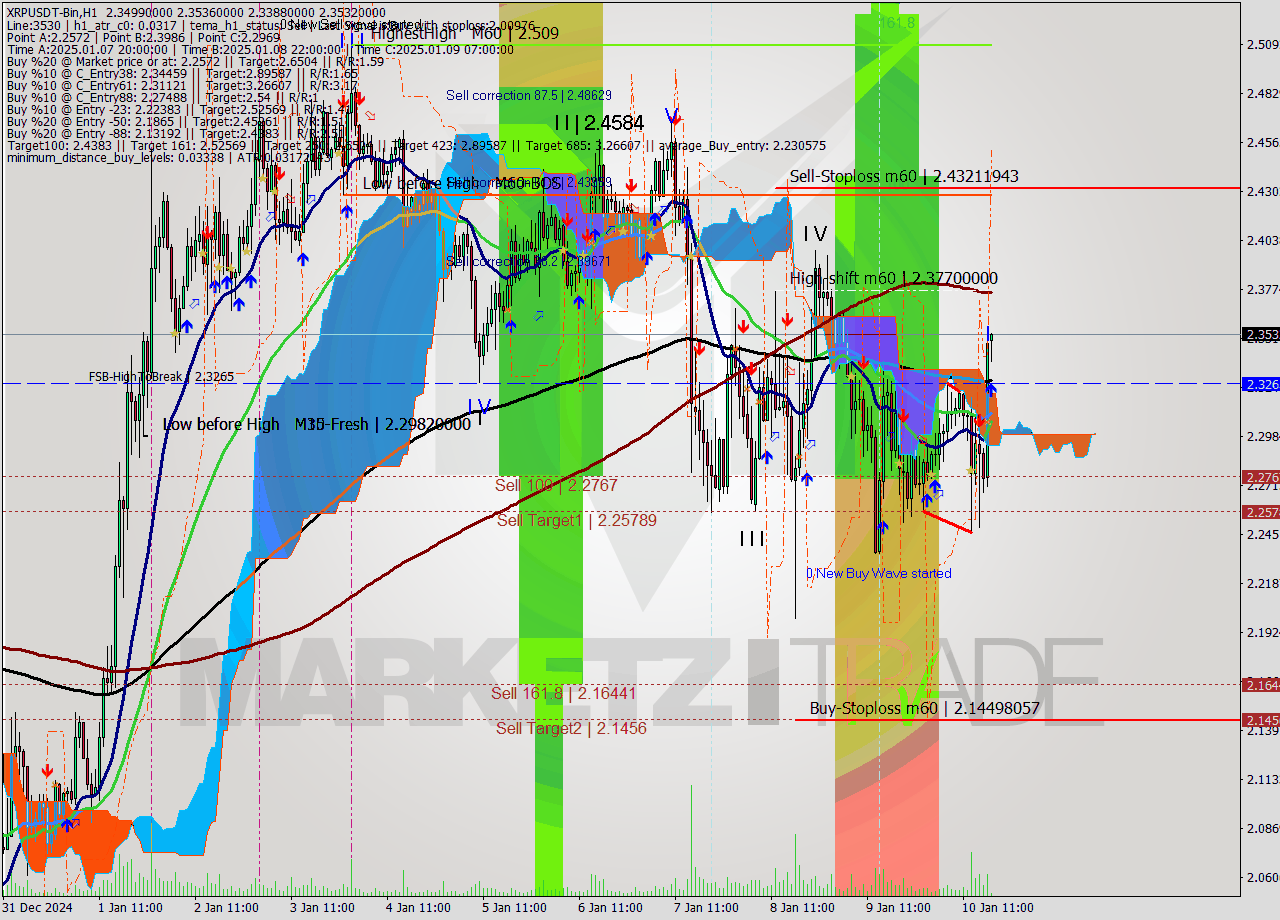
Task: Select the 5 Jan 11:00 date label
Action: click(x=514, y=908)
